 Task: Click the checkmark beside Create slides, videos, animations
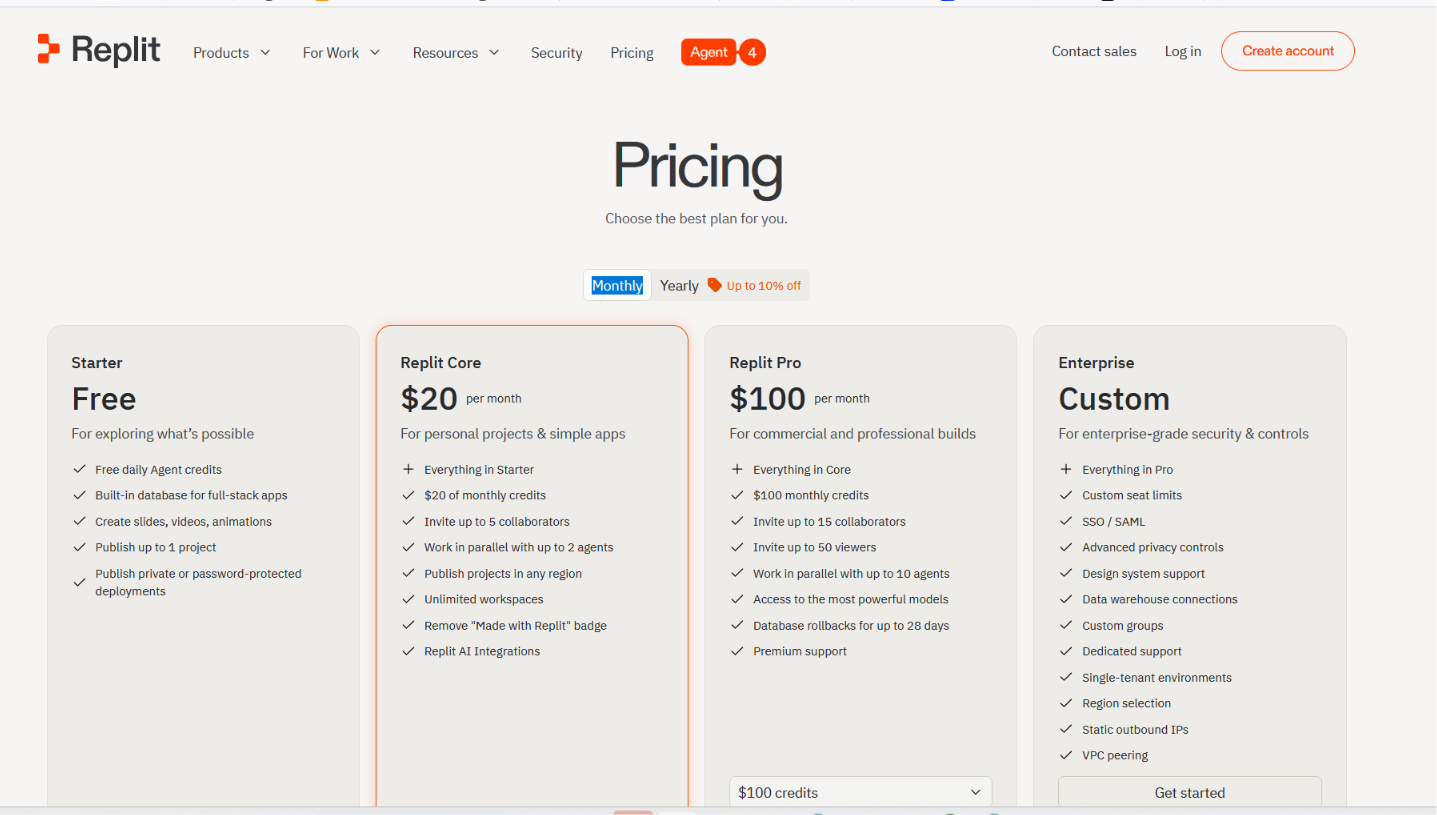(79, 521)
